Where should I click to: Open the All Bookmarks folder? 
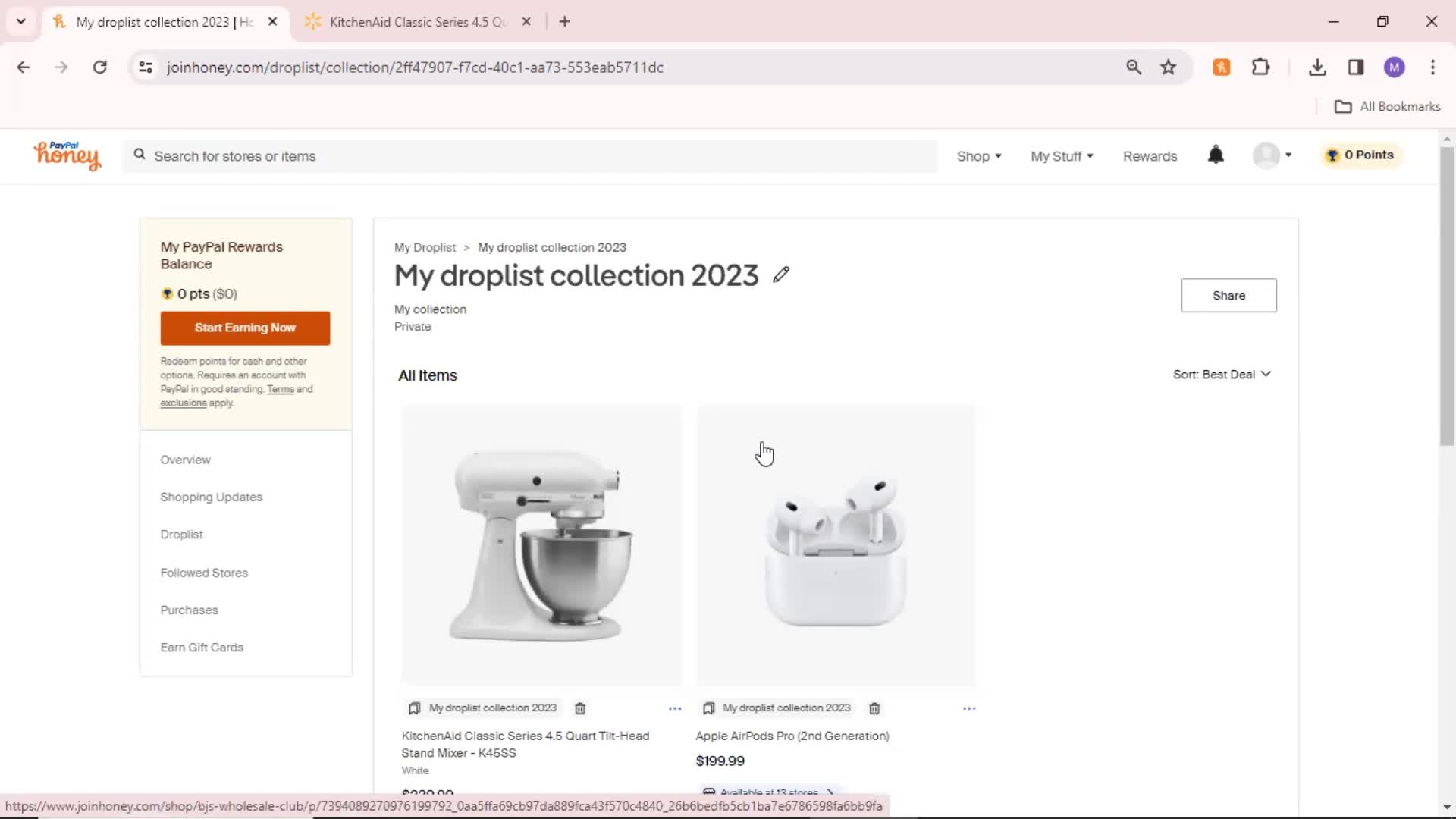[x=1387, y=106]
